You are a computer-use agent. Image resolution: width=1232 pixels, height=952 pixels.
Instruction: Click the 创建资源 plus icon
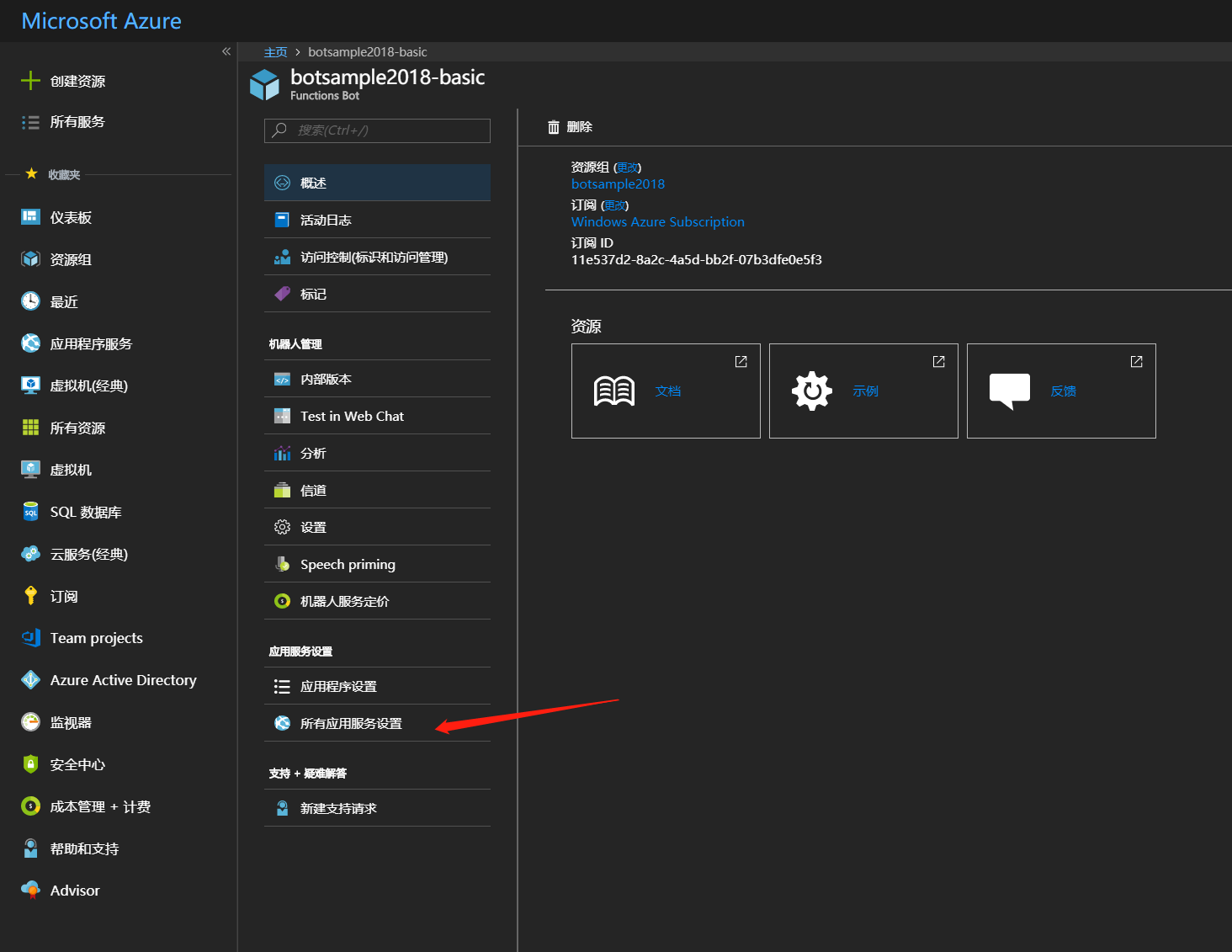30,81
